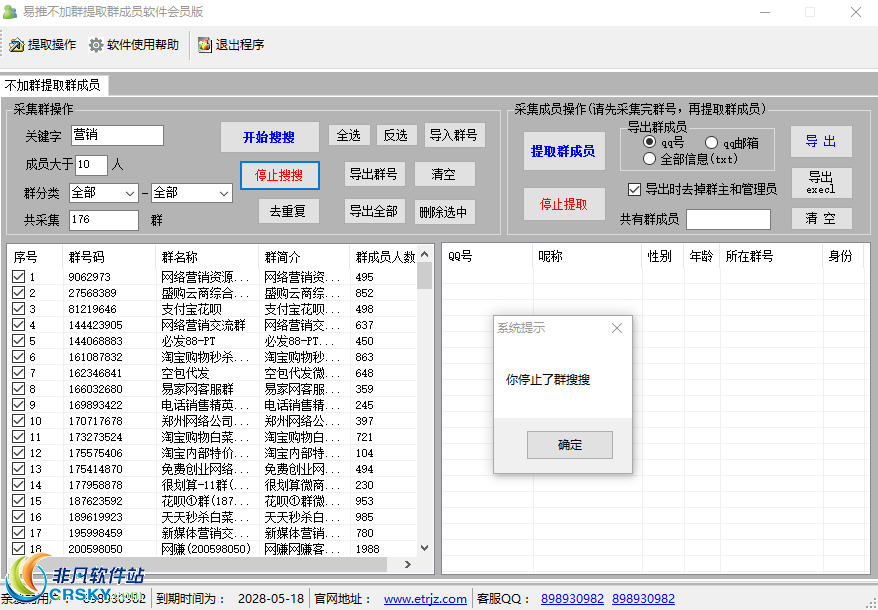This screenshot has height=610, width=878.
Task: Uncheck row 10 checkbox for group 170717678
Action: point(18,421)
